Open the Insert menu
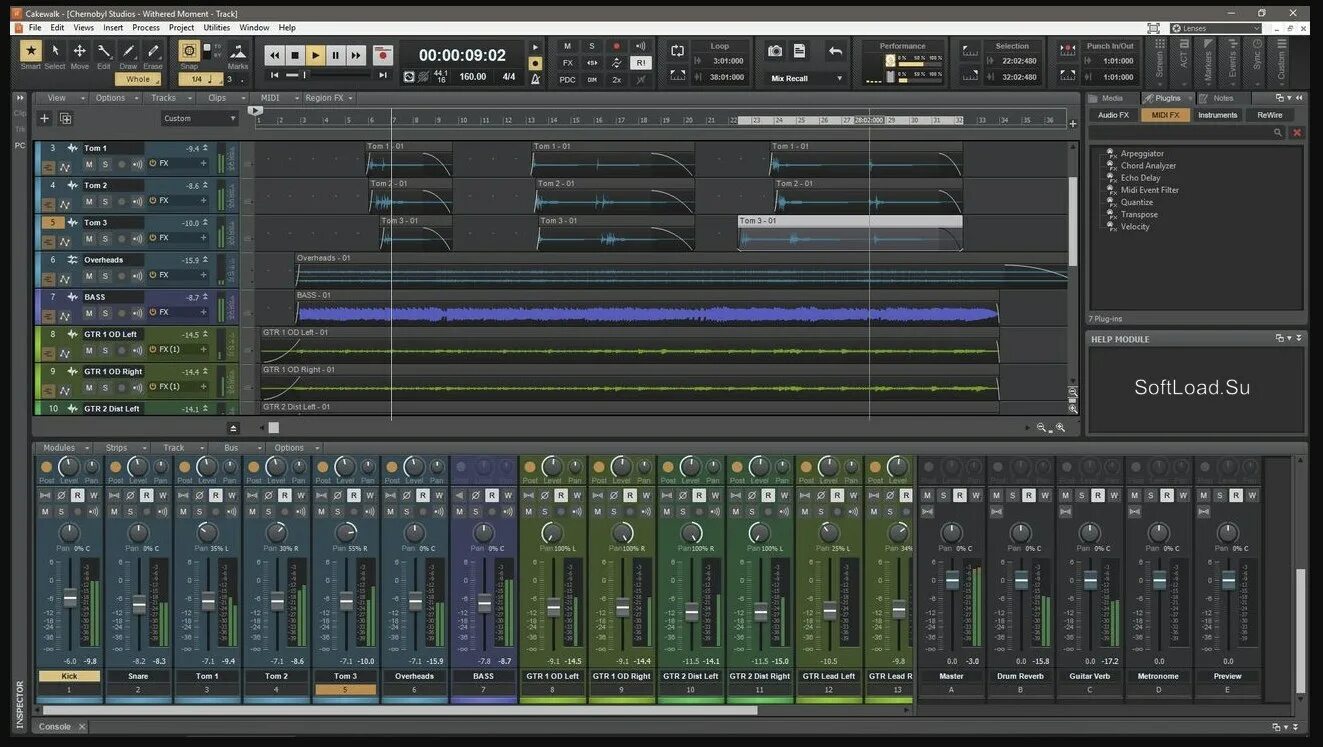Viewport: 1323px width, 747px height. (x=113, y=28)
